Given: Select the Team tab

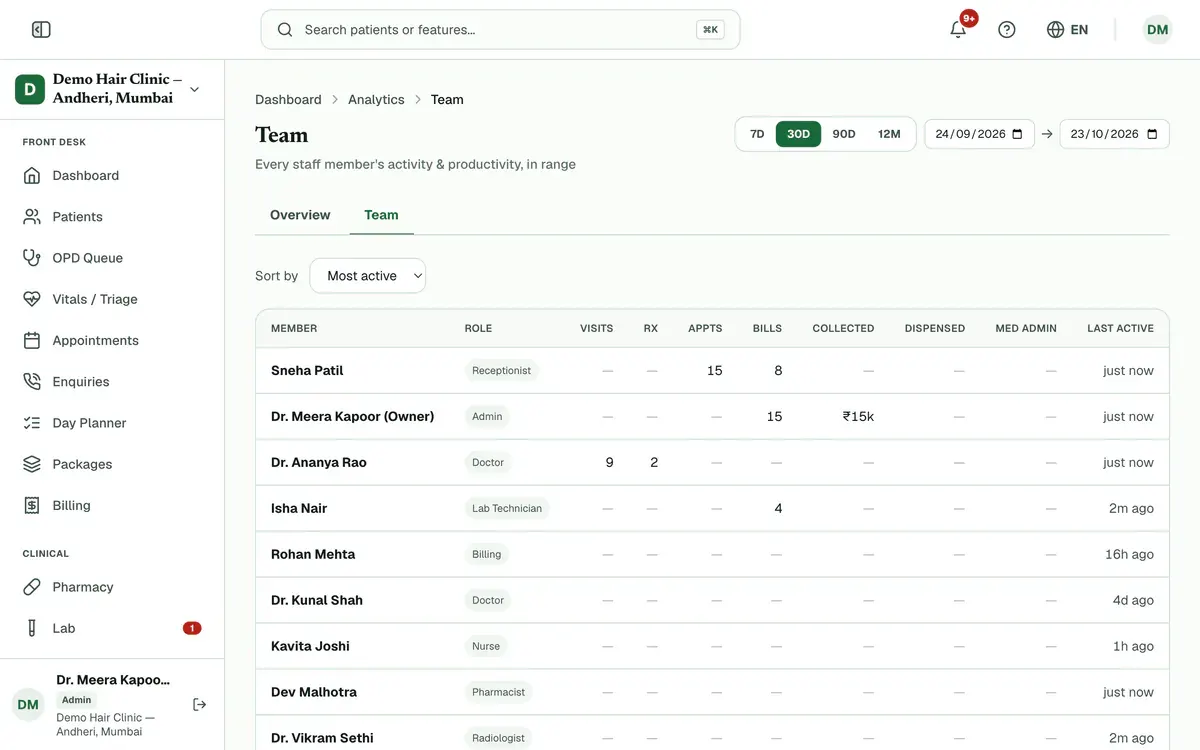Looking at the screenshot, I should (x=381, y=215).
